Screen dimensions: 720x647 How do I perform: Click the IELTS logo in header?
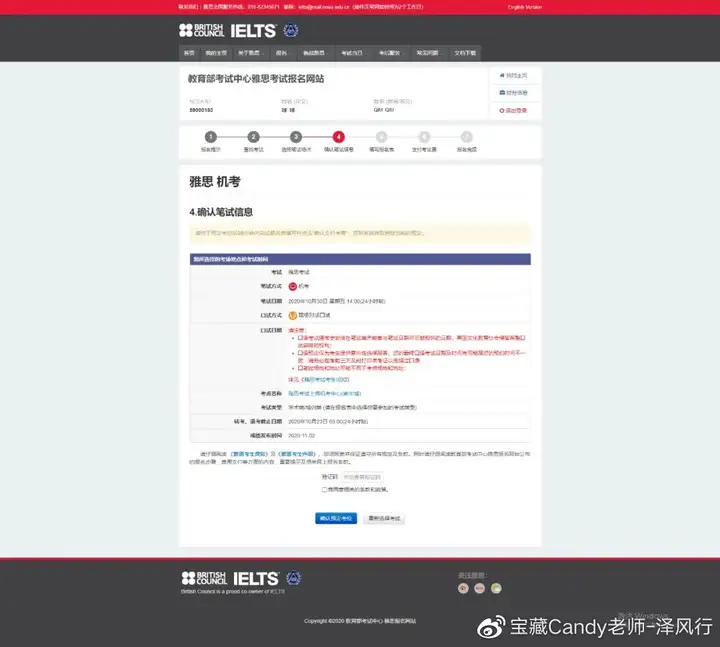253,31
